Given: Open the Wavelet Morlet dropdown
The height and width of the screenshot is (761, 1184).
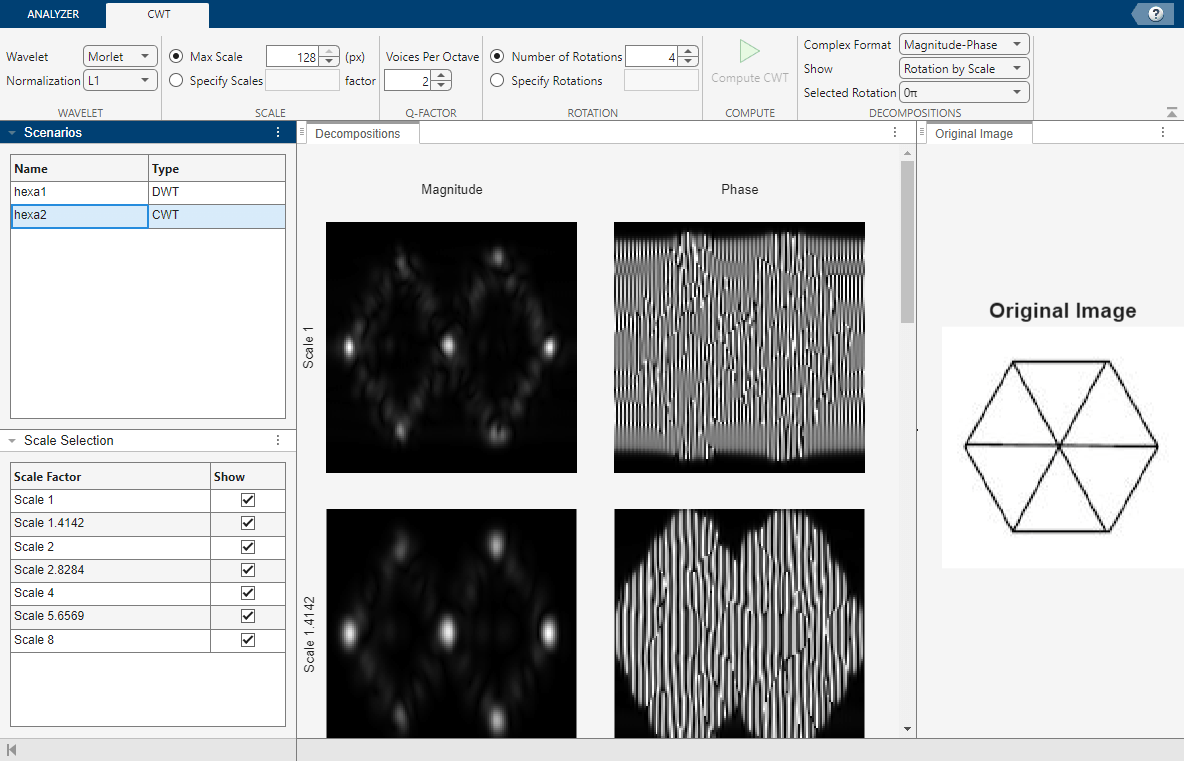Looking at the screenshot, I should (x=121, y=57).
